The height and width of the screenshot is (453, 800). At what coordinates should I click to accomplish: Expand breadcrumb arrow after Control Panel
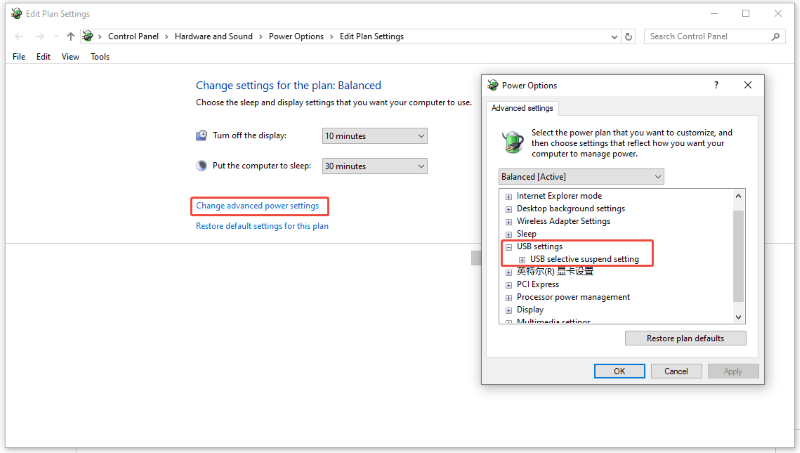[166, 37]
